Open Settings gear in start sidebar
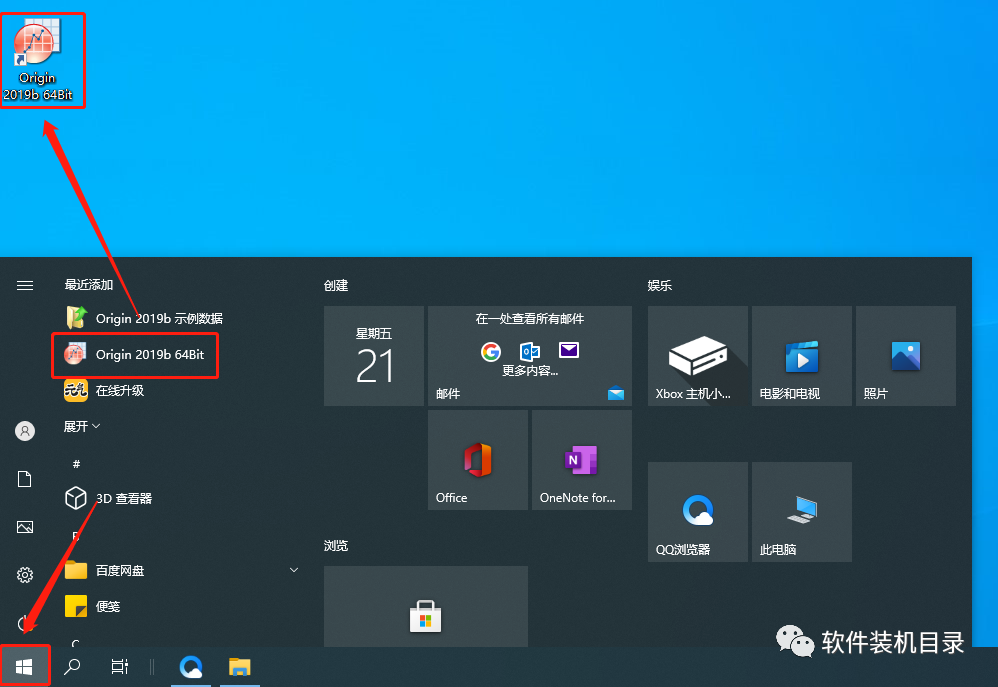998x687 pixels. [25, 575]
